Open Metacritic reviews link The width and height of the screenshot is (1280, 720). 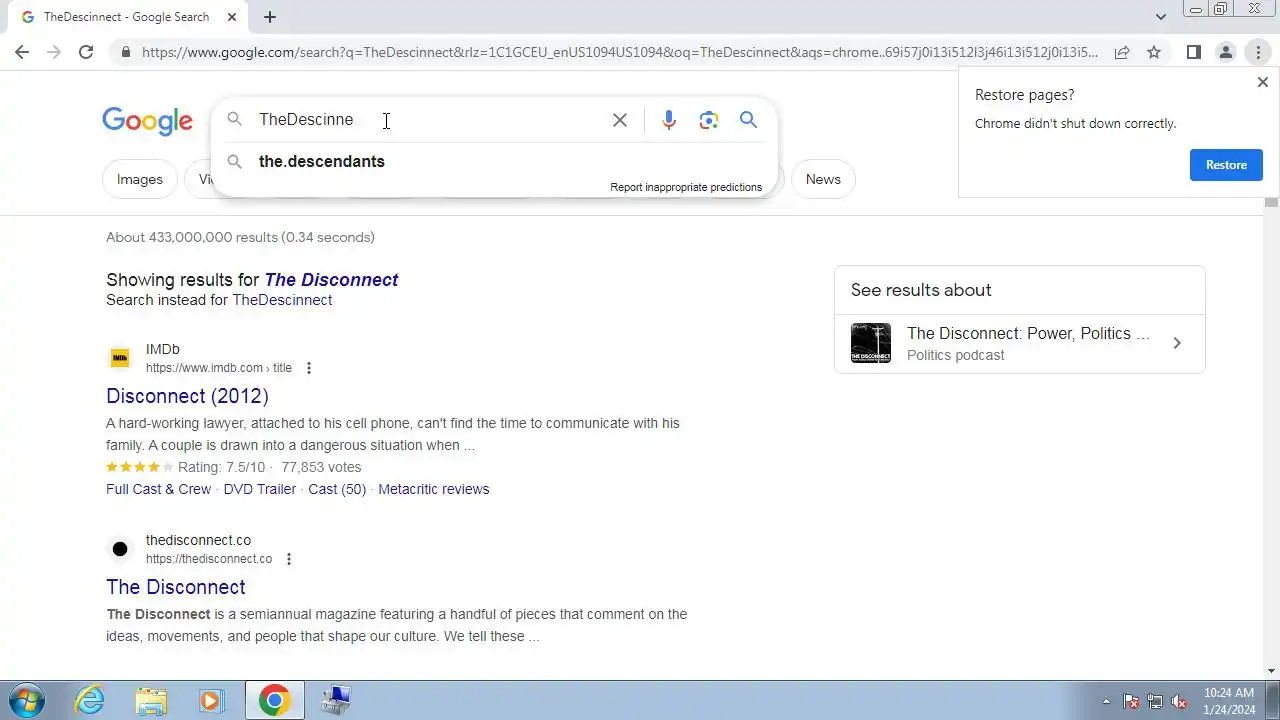click(x=434, y=489)
